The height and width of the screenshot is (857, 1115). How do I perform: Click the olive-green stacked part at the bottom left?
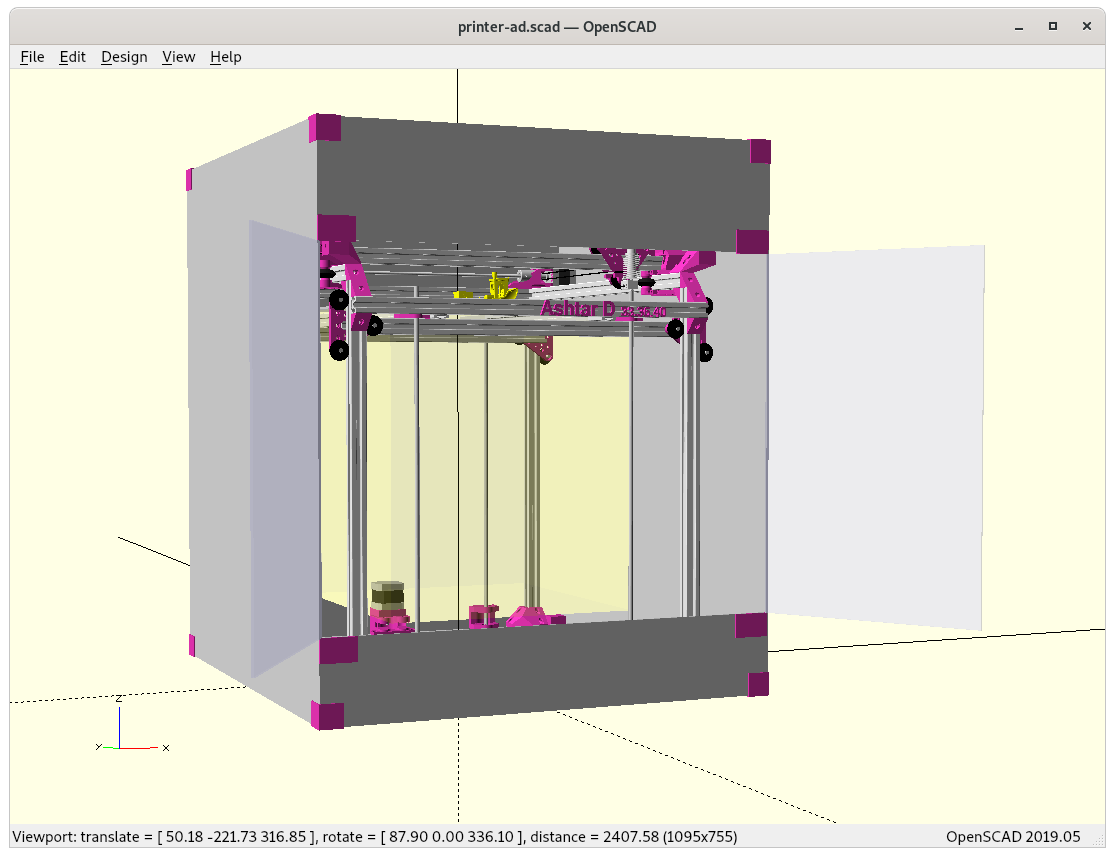[387, 594]
